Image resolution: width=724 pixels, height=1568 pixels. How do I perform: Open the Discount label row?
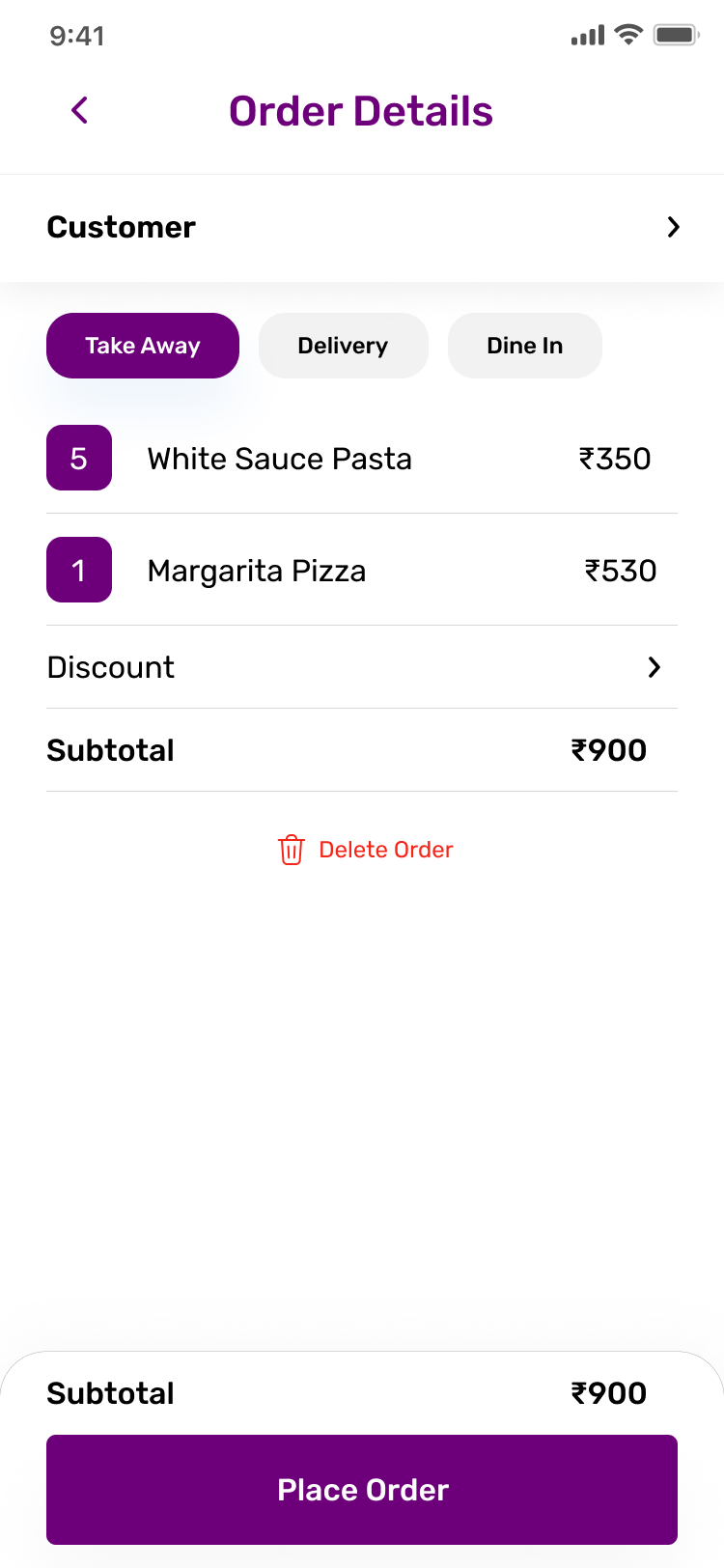coord(111,667)
